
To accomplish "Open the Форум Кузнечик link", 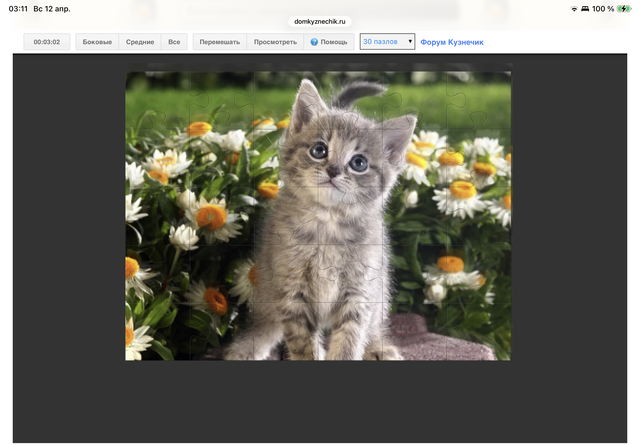I will 452,43.
